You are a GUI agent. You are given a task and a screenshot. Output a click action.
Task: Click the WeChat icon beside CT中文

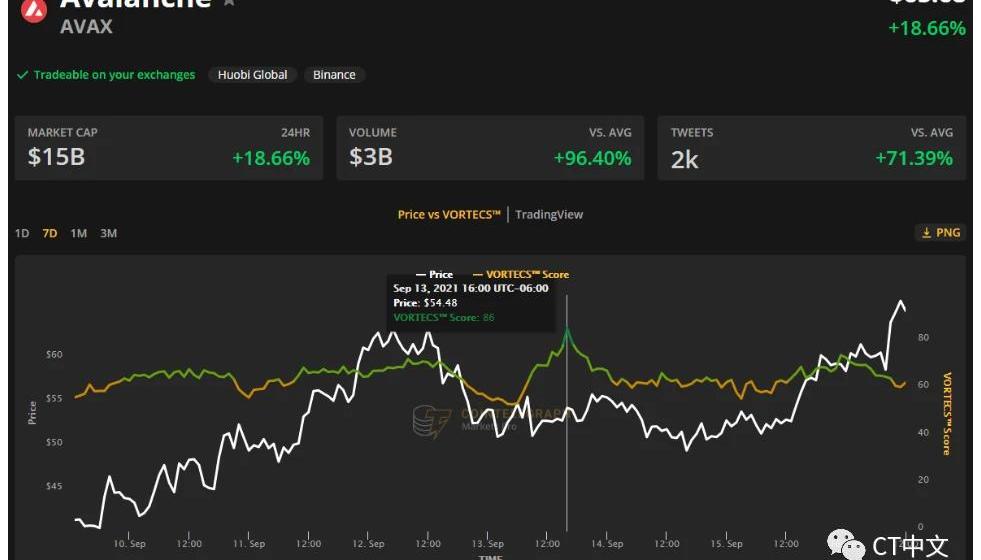coord(851,545)
